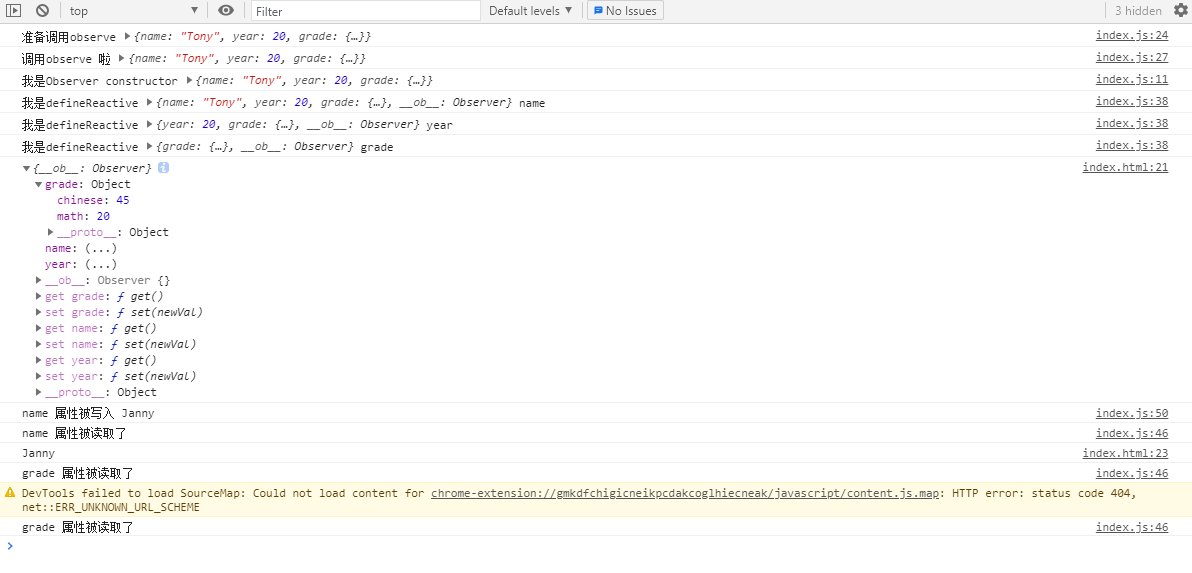Click the 3 hidden messages label

pos(1138,11)
